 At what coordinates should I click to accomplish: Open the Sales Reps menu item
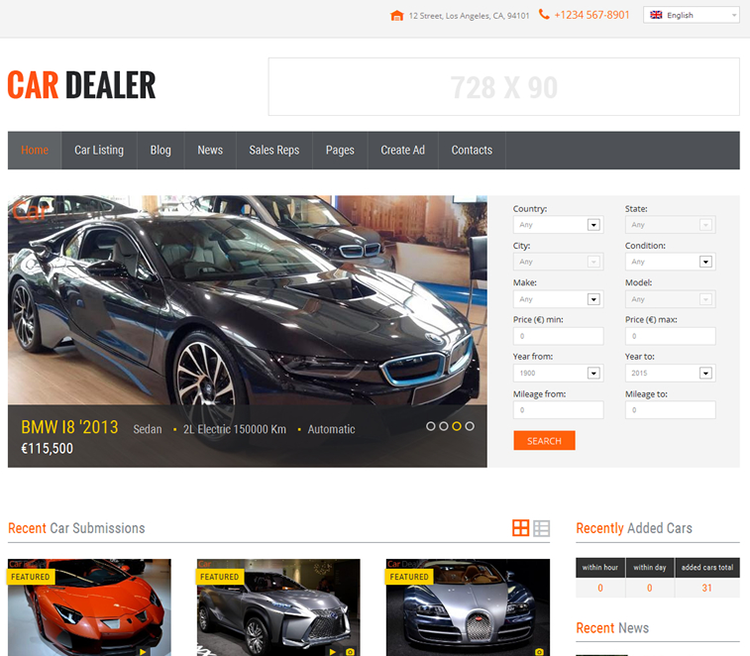click(274, 150)
